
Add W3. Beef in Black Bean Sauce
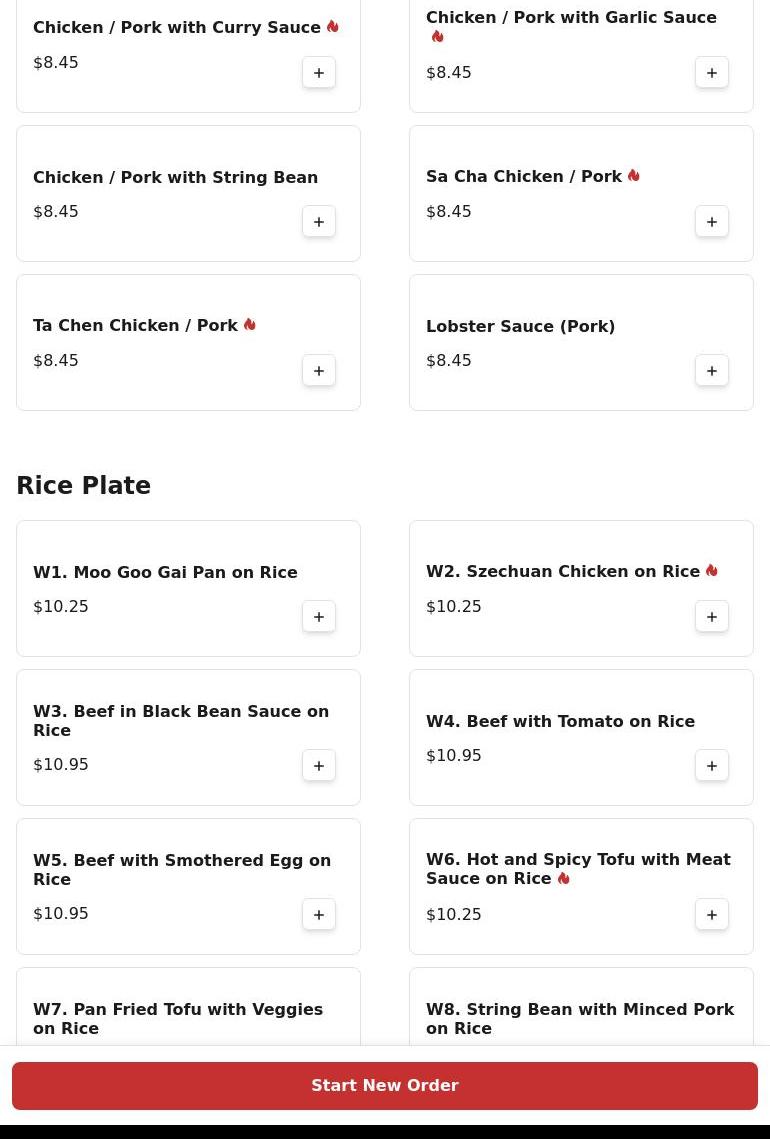(x=319, y=766)
